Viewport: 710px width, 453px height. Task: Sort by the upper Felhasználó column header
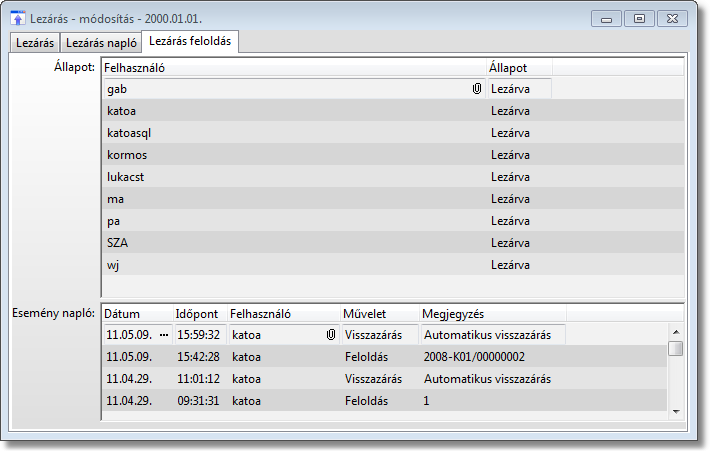point(294,68)
